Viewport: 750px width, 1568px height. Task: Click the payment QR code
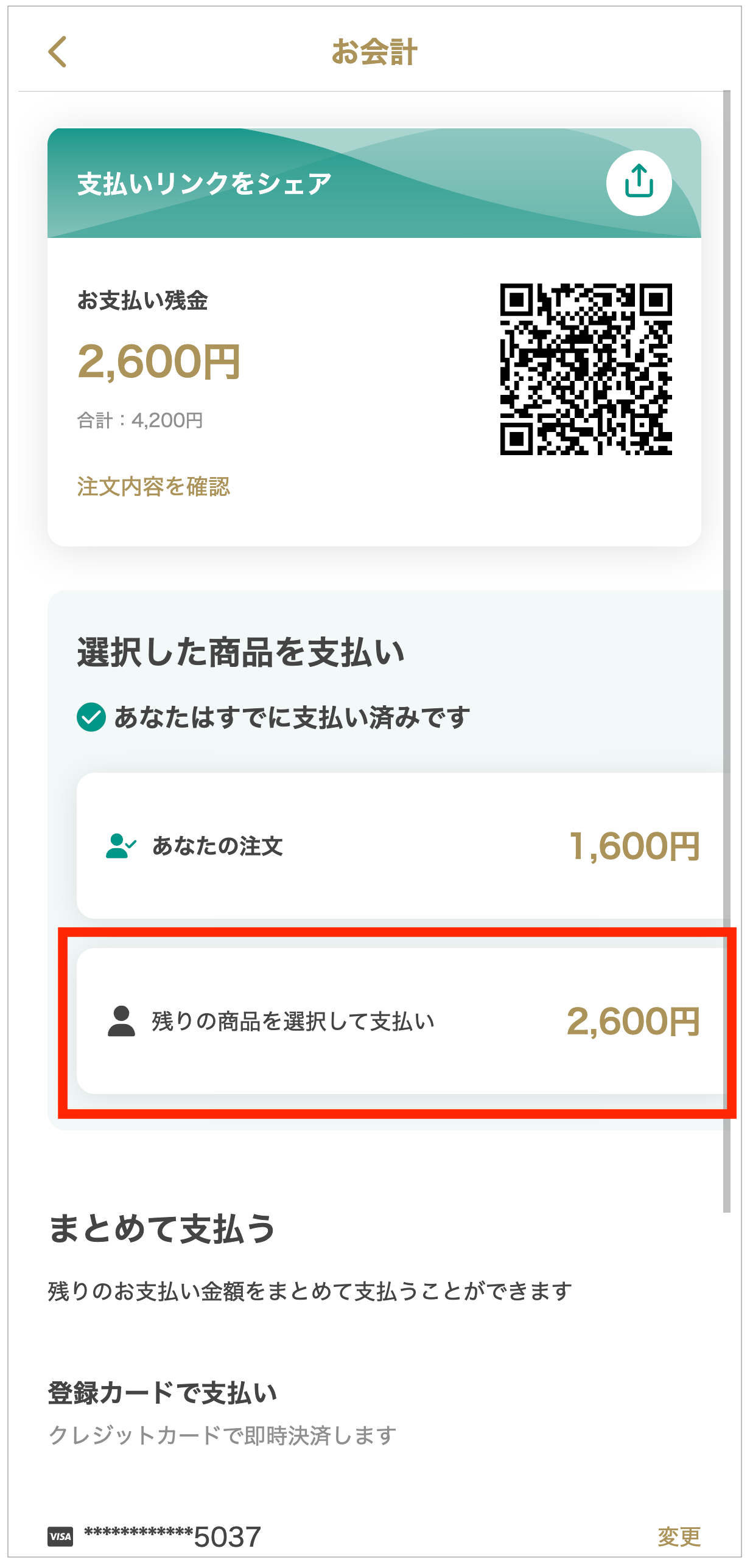(x=586, y=369)
